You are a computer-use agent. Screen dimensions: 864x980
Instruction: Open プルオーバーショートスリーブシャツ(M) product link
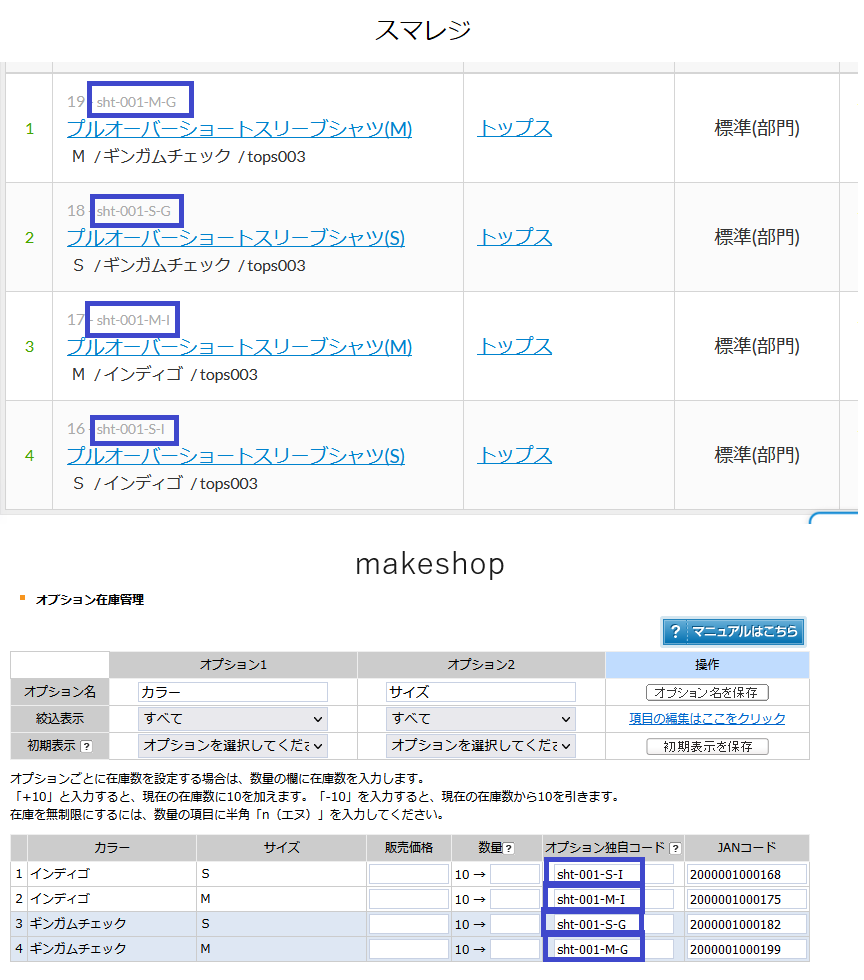click(x=236, y=127)
